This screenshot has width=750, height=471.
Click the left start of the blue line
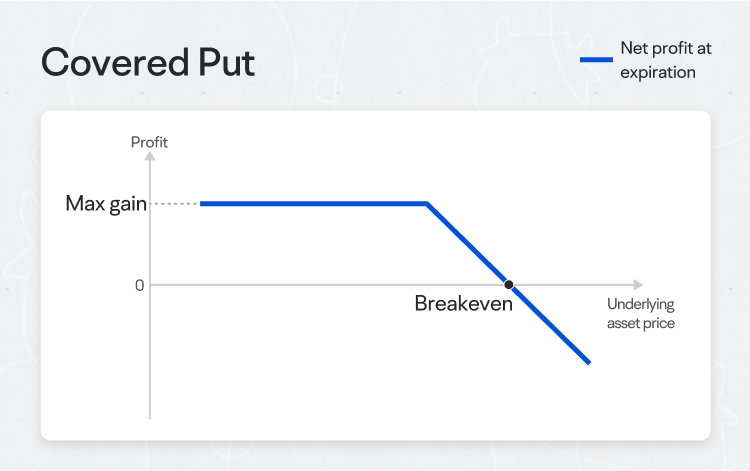(202, 204)
